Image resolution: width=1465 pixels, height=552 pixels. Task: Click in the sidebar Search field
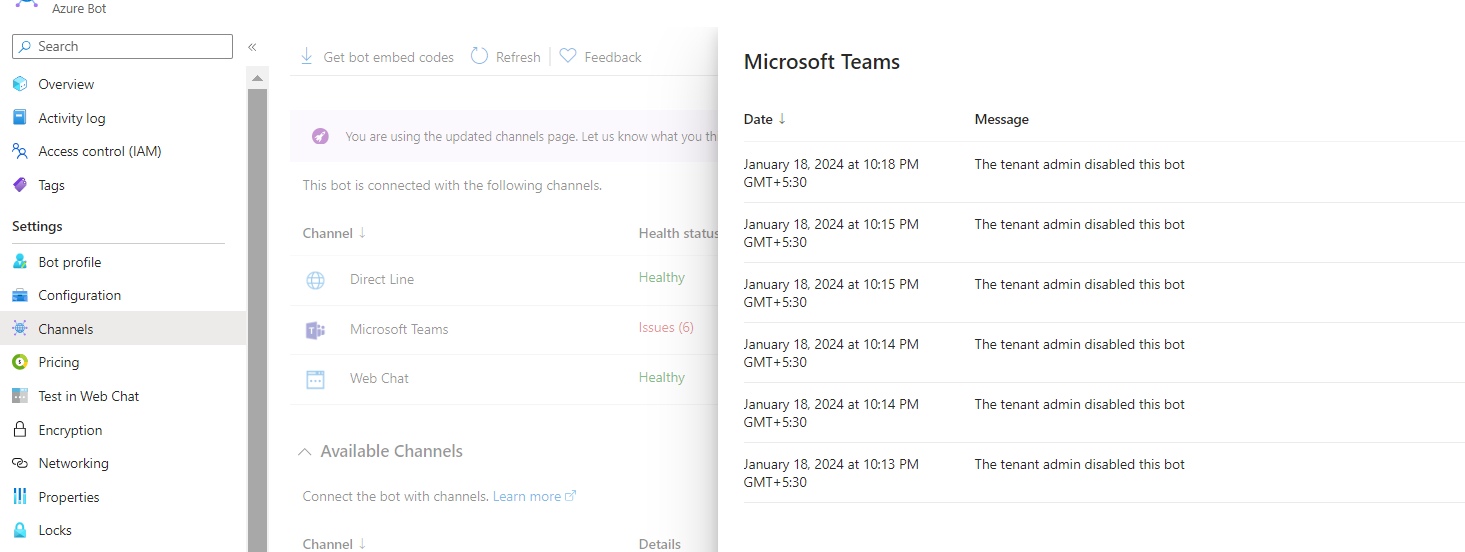point(122,46)
